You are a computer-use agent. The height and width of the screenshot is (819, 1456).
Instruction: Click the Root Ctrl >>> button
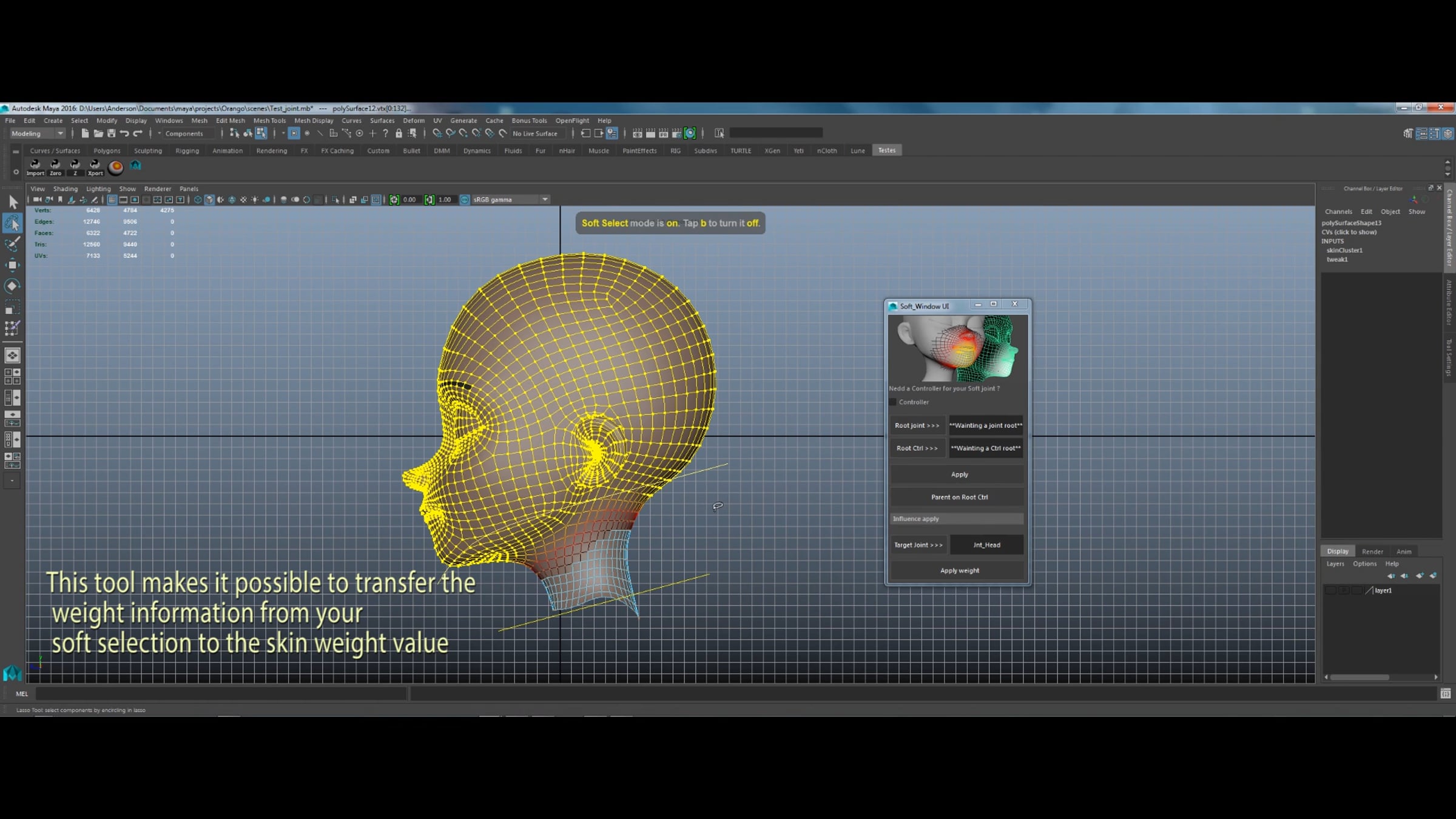pyautogui.click(x=917, y=448)
